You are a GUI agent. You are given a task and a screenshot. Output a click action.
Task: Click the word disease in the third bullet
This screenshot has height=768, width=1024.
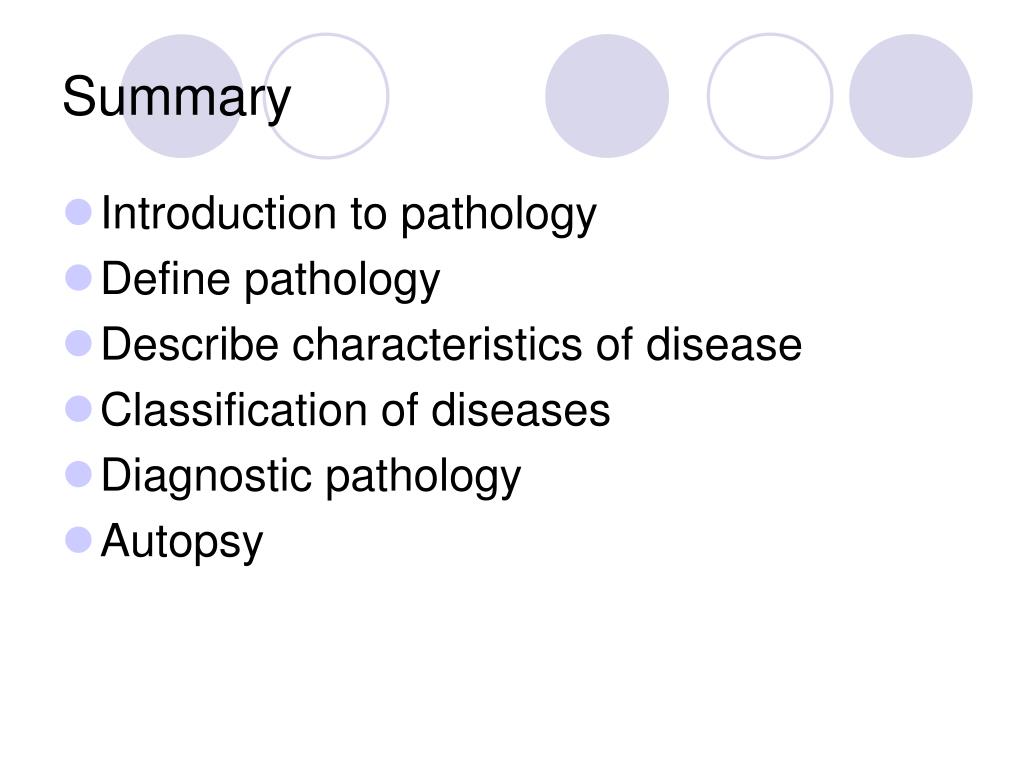(x=724, y=344)
